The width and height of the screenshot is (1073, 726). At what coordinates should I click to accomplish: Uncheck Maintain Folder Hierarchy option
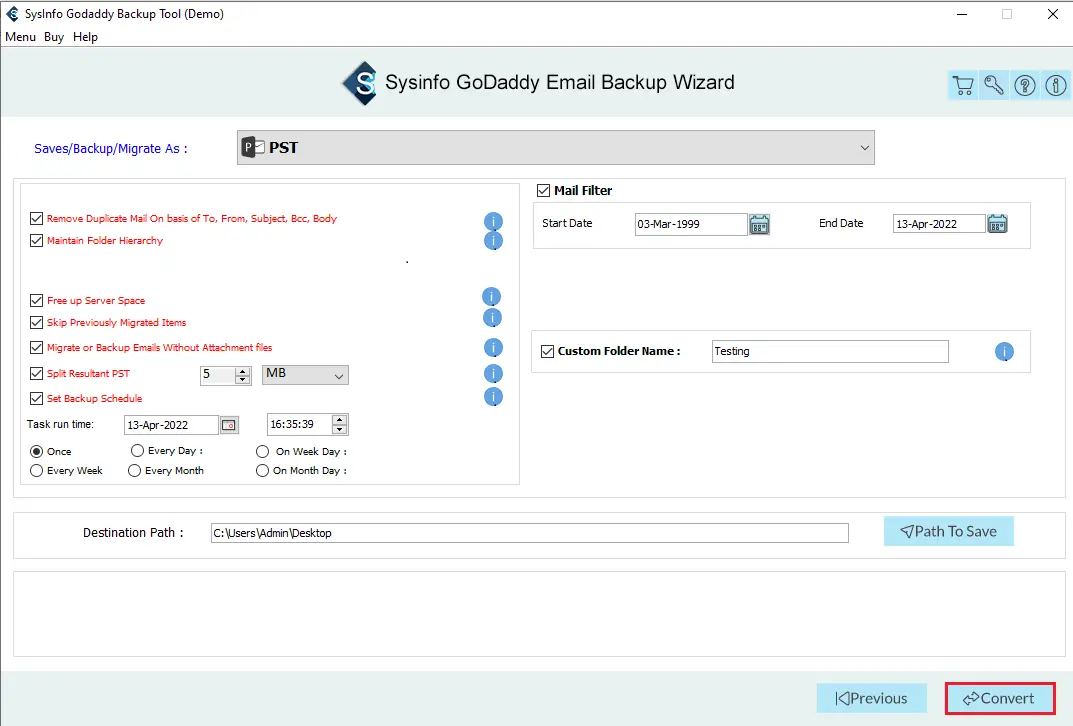(x=37, y=241)
